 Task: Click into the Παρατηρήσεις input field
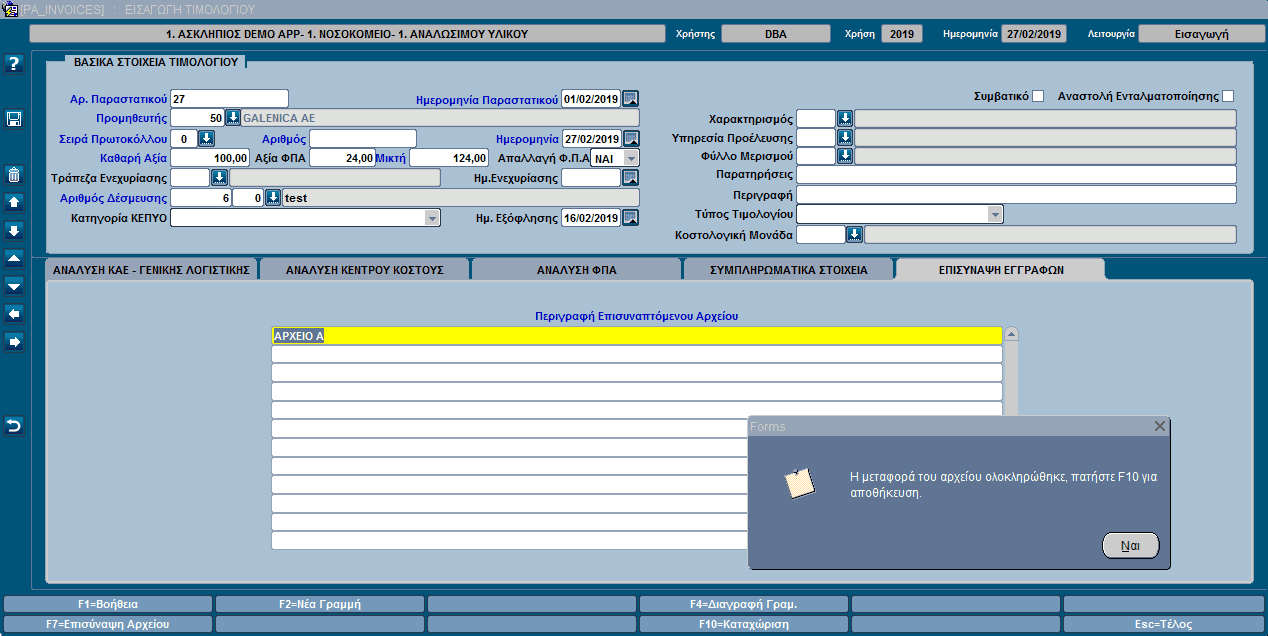point(1016,175)
